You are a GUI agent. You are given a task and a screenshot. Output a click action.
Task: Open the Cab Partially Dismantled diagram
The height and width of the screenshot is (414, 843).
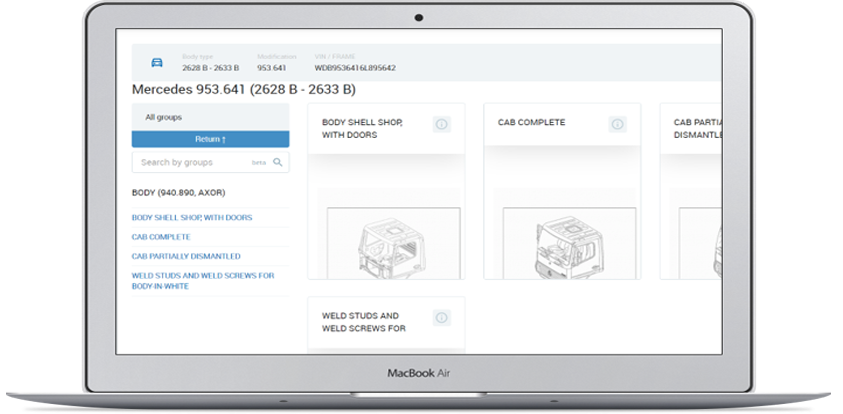pyautogui.click(x=698, y=240)
